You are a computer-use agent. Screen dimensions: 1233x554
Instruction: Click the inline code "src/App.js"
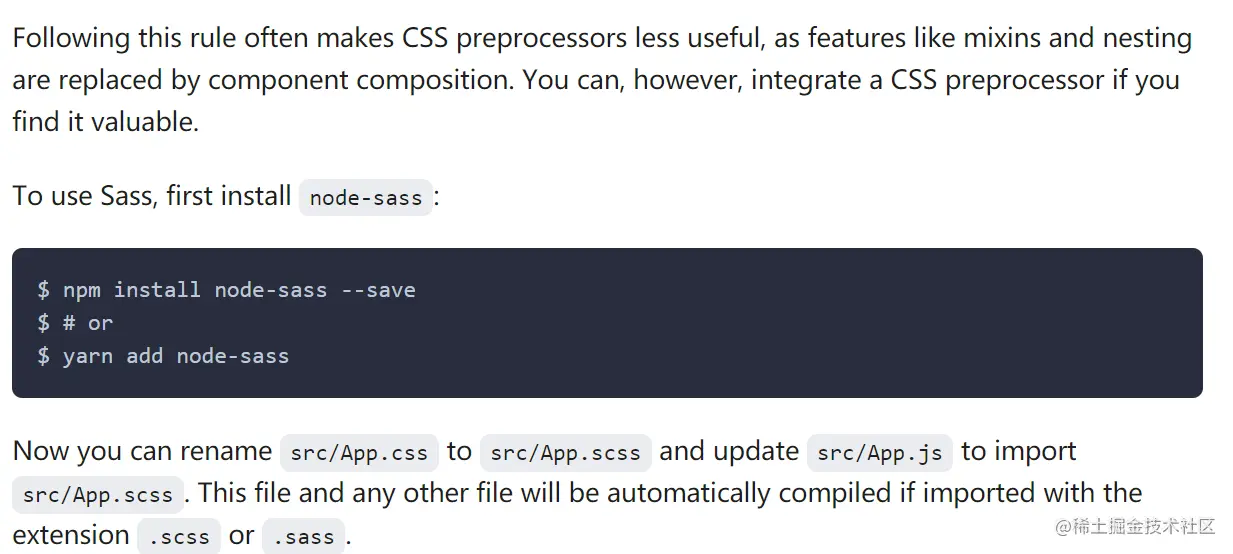coord(879,453)
